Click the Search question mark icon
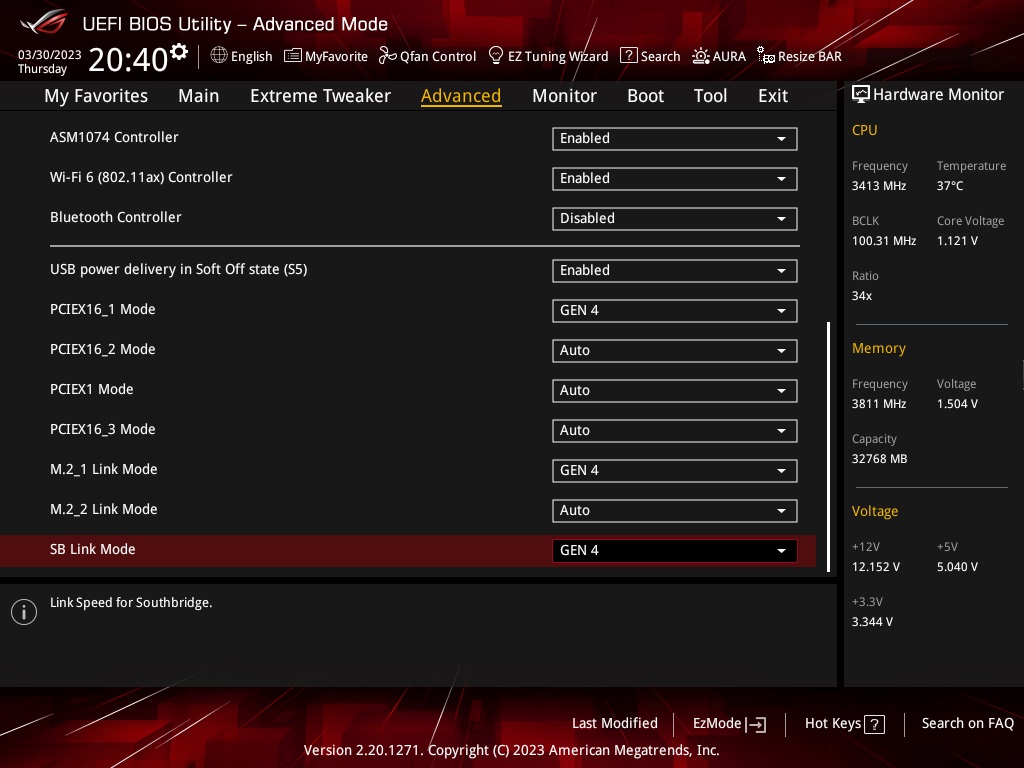Image resolution: width=1024 pixels, height=768 pixels. [628, 56]
